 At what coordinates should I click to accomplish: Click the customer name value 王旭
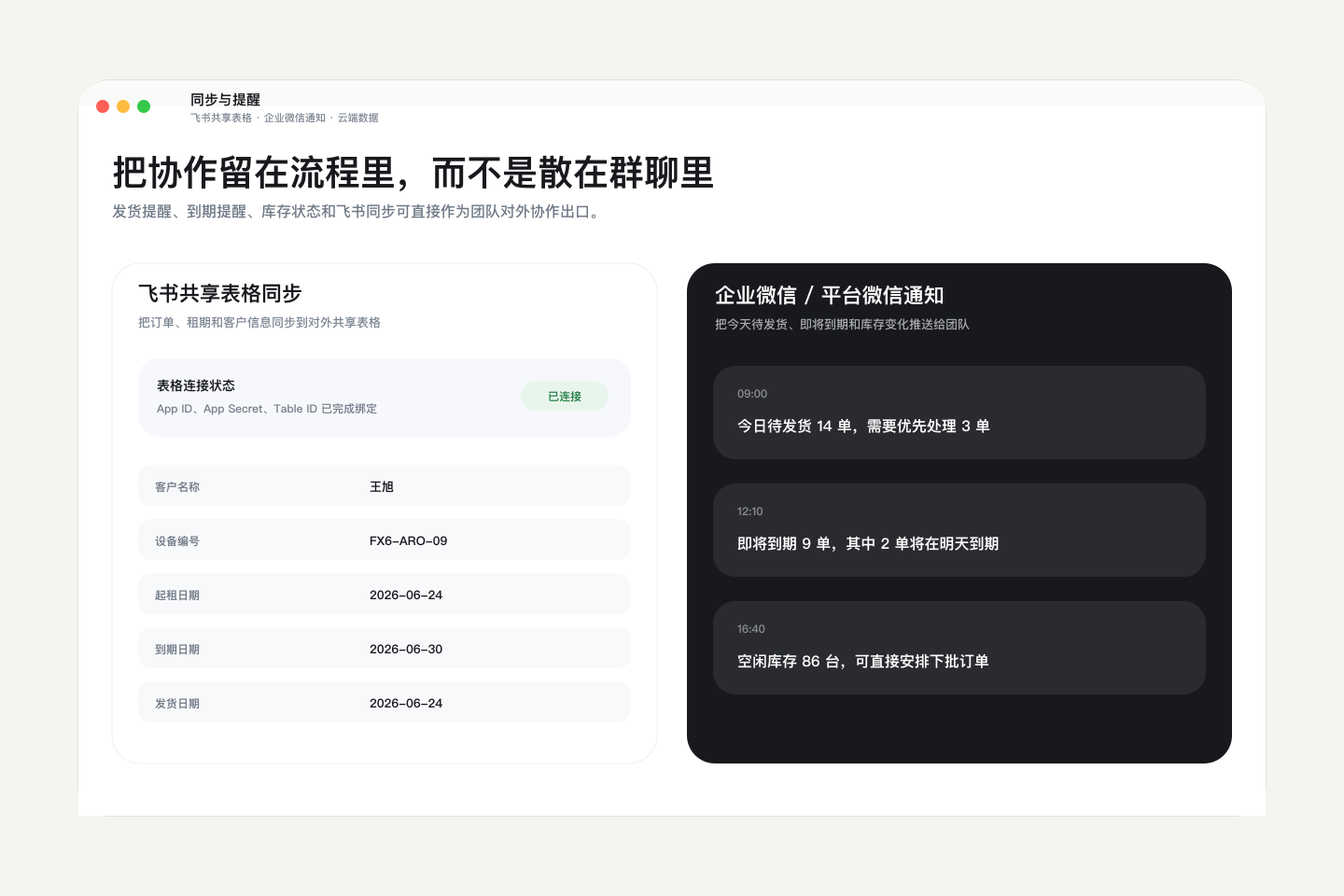coord(382,487)
